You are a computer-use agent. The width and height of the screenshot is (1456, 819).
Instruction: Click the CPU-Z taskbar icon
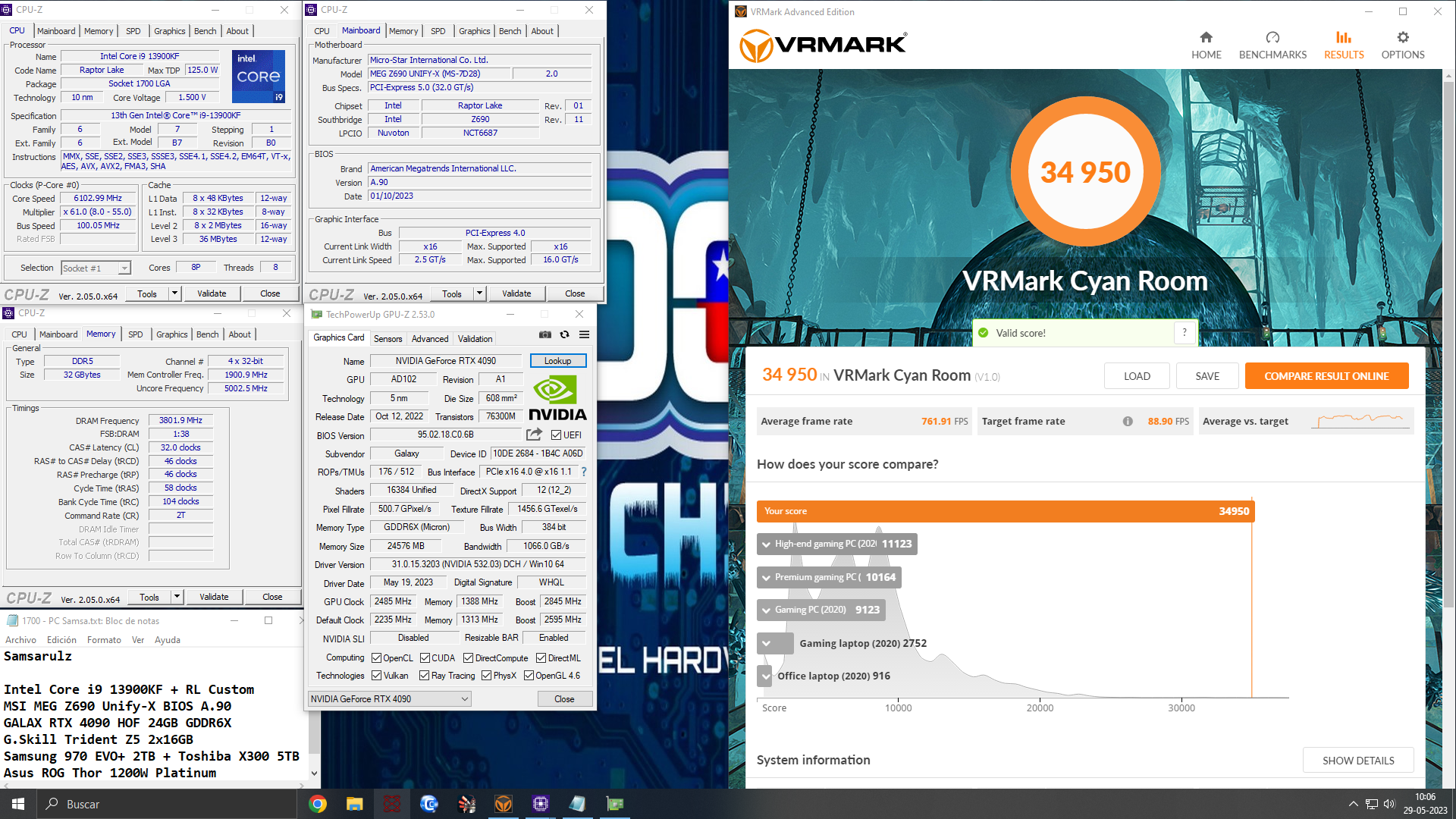(541, 804)
